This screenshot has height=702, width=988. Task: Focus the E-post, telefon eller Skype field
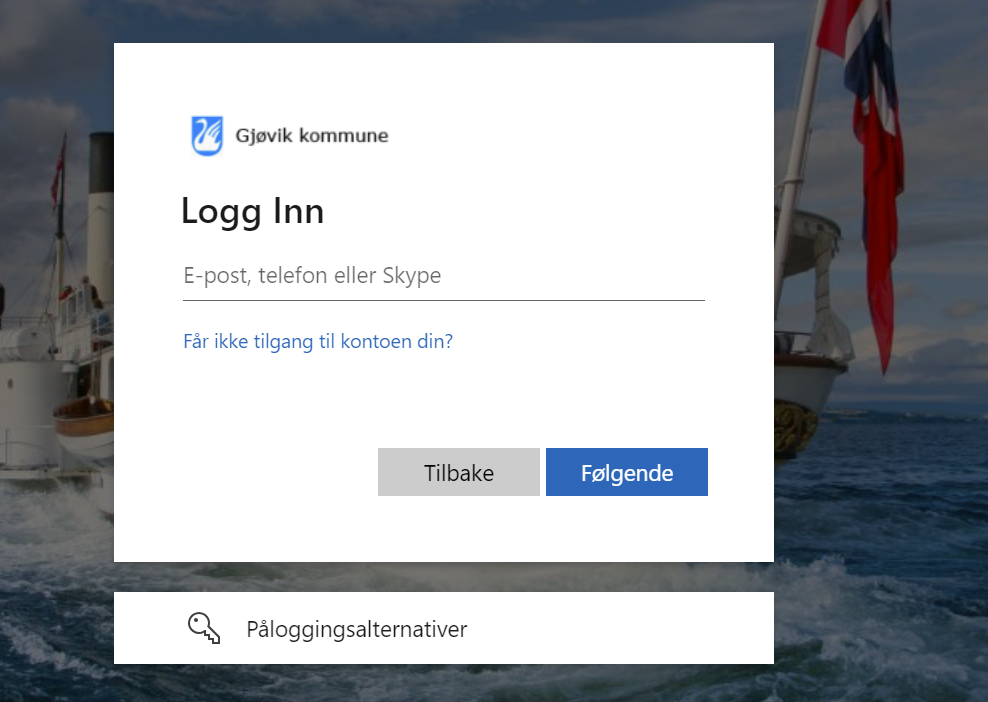click(443, 276)
